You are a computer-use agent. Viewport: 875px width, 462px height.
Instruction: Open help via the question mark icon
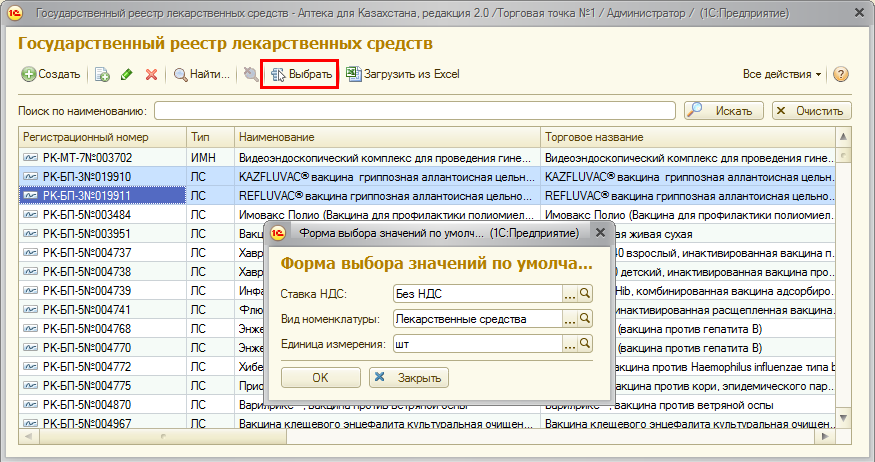click(x=841, y=74)
